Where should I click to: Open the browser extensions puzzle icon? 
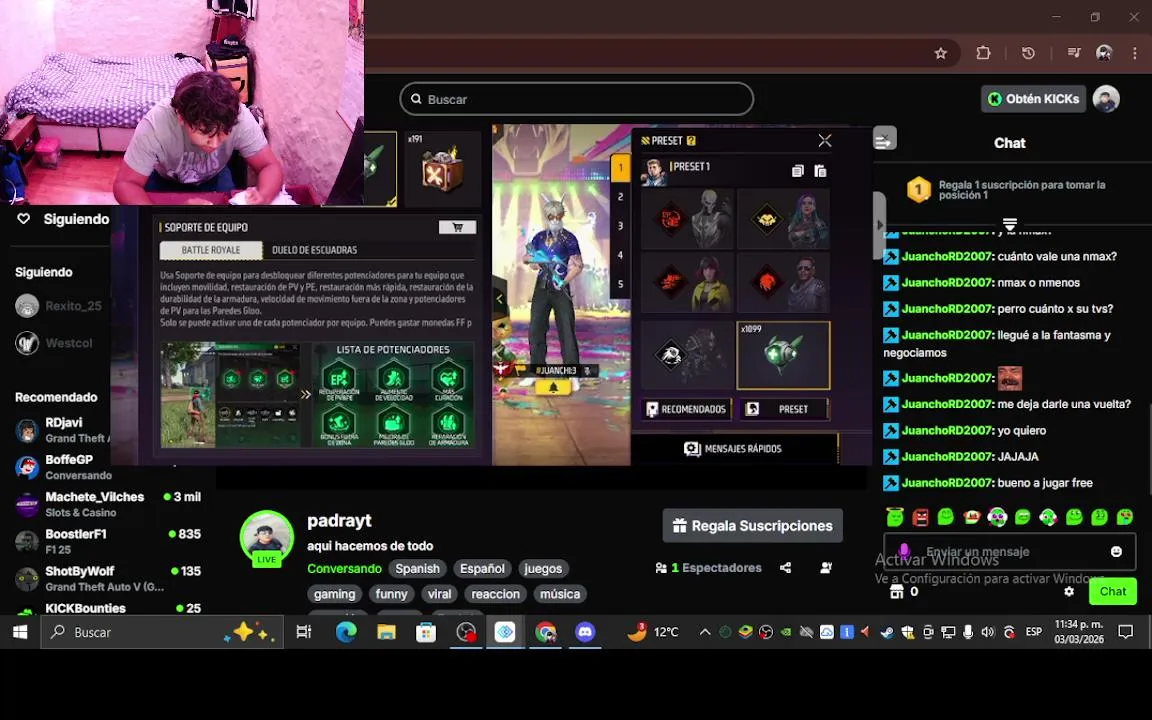coord(983,53)
